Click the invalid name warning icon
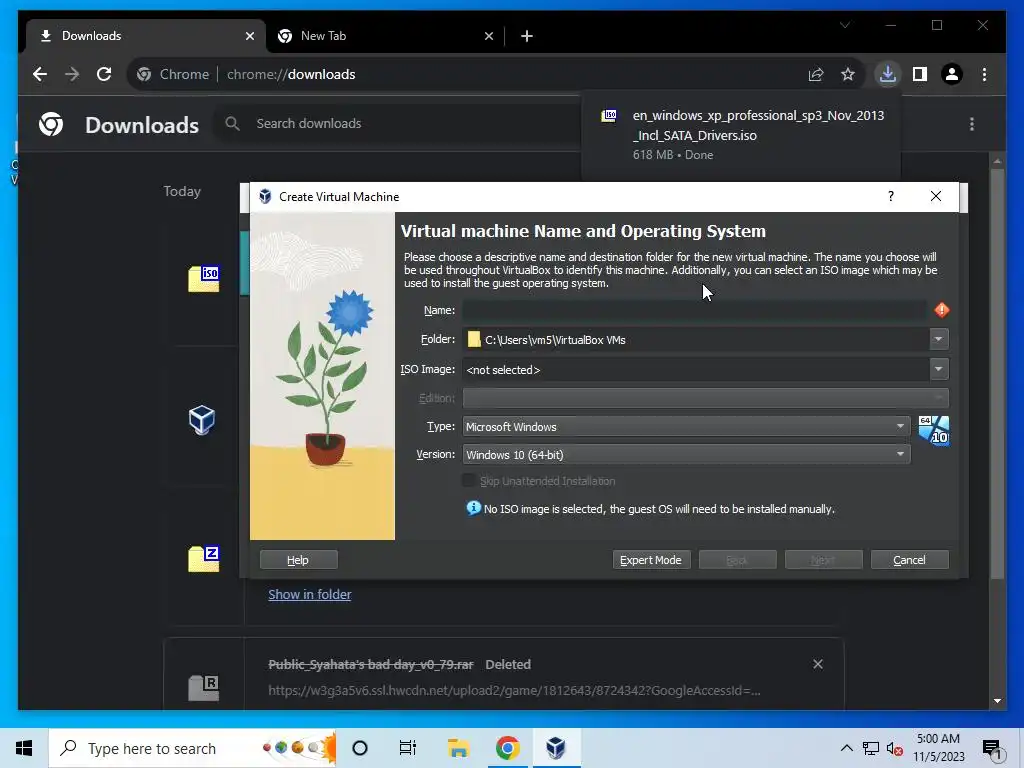This screenshot has width=1024, height=768. click(942, 310)
